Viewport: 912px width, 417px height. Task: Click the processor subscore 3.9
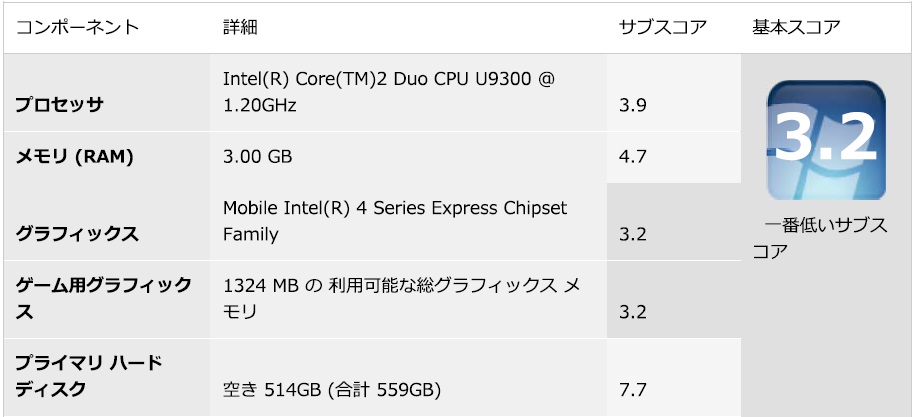(x=633, y=105)
